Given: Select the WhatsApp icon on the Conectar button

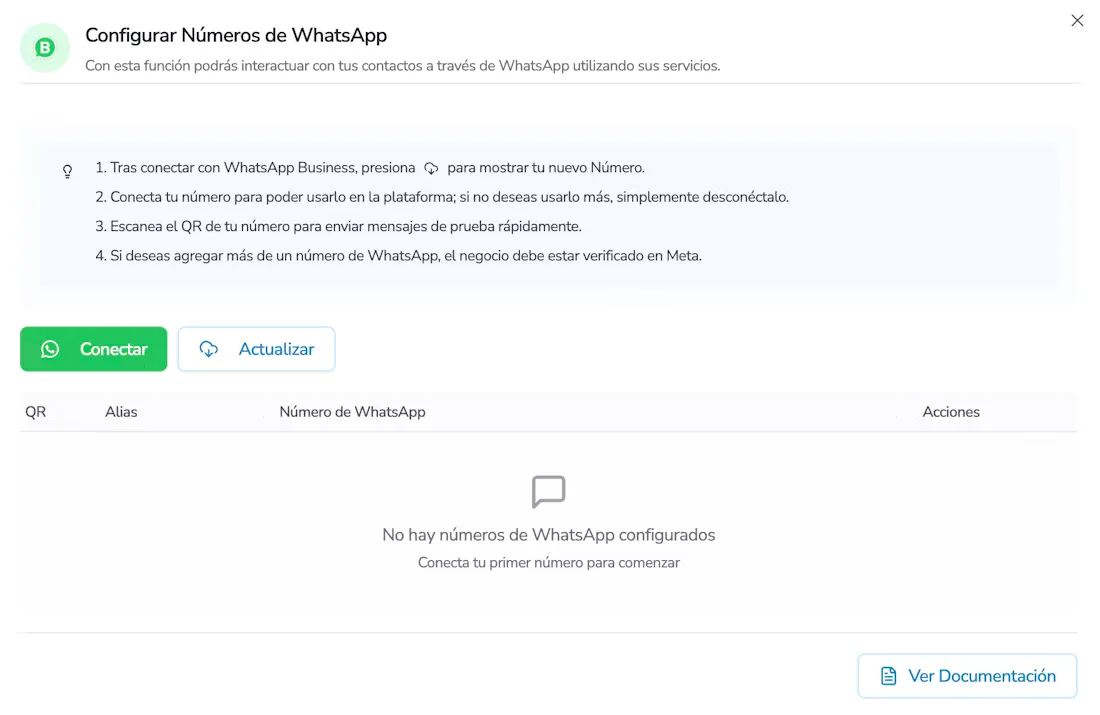Looking at the screenshot, I should (x=51, y=349).
